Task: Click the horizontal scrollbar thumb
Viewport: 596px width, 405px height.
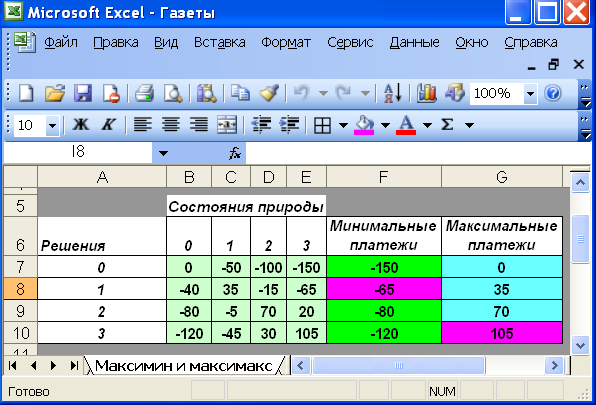Action: [399, 366]
